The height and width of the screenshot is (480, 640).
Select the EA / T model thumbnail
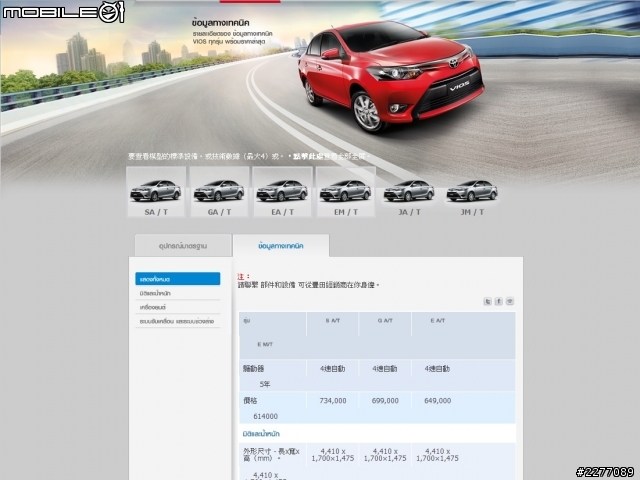[x=282, y=191]
